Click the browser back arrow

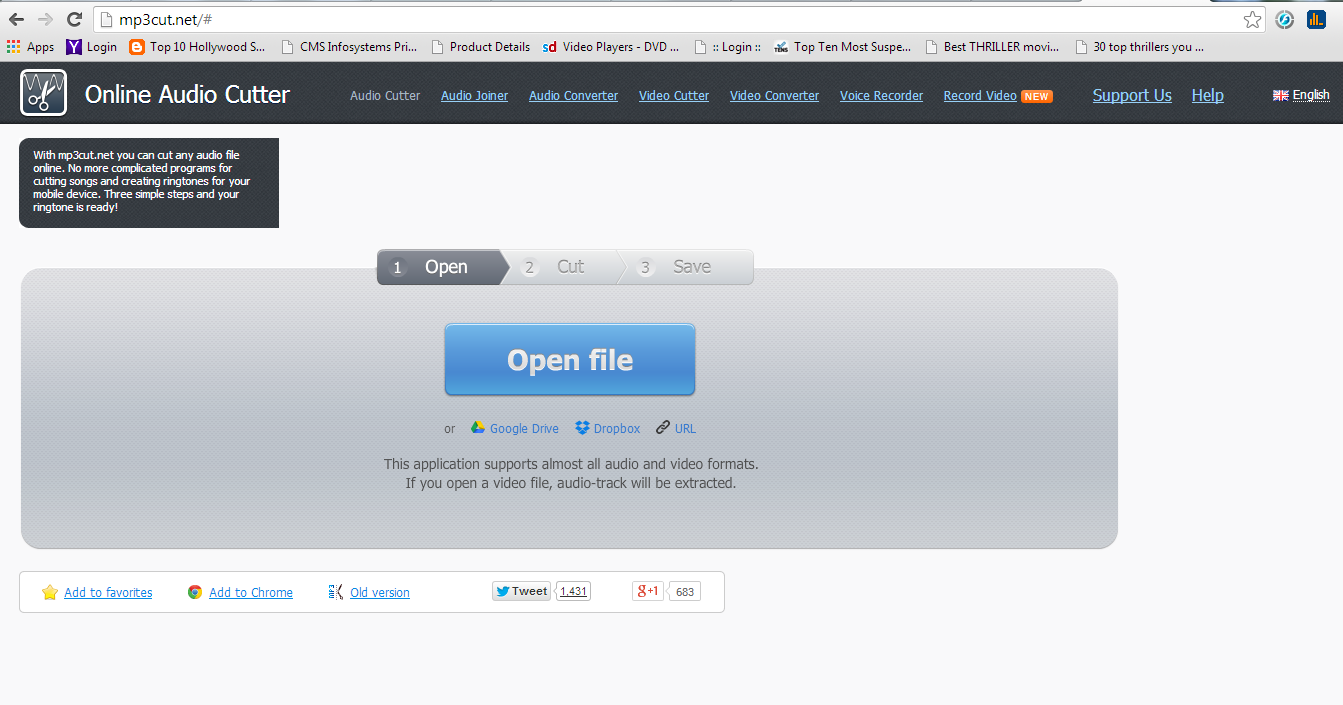[16, 19]
